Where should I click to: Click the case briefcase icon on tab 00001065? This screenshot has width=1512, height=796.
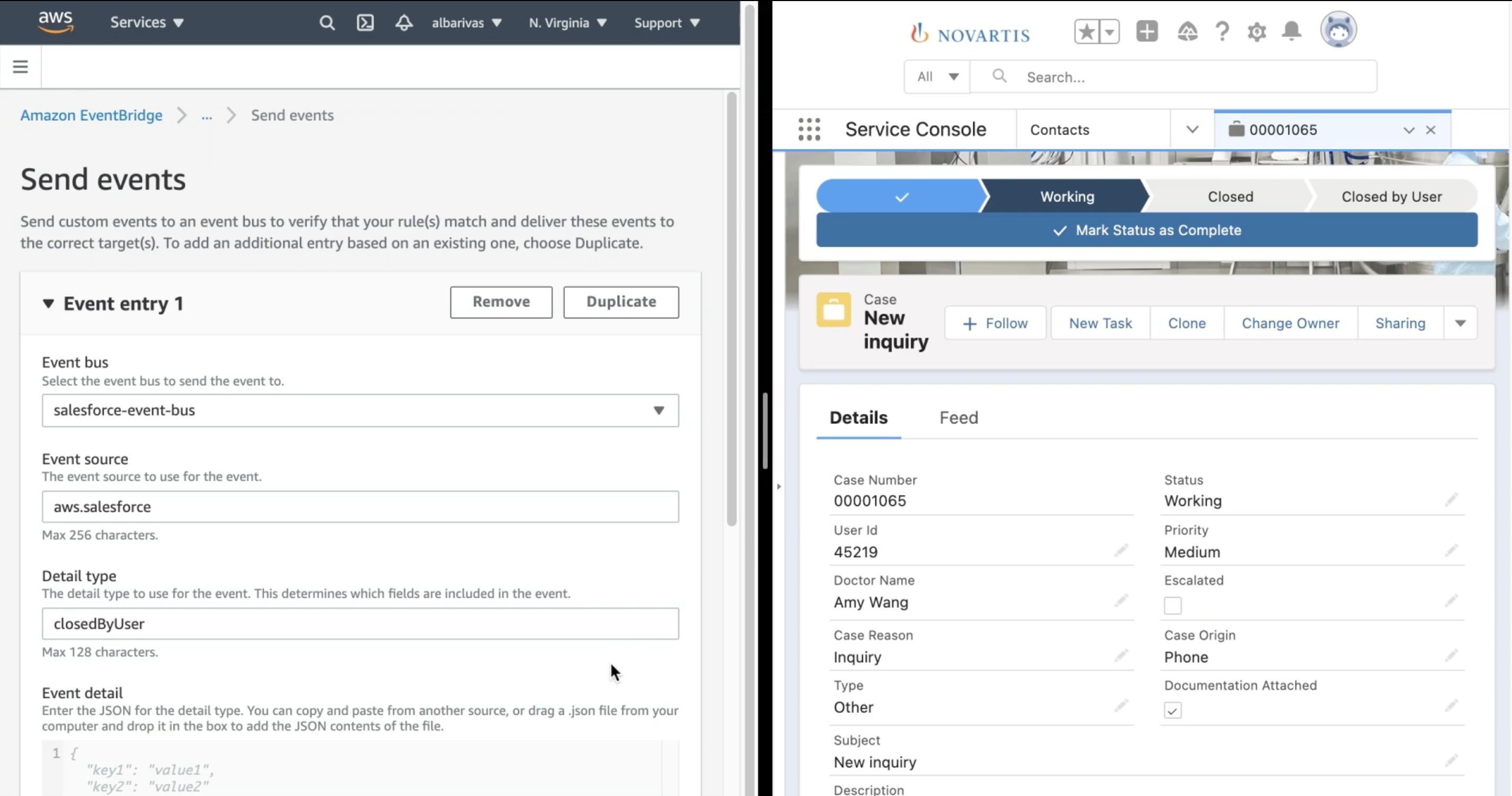[1236, 129]
